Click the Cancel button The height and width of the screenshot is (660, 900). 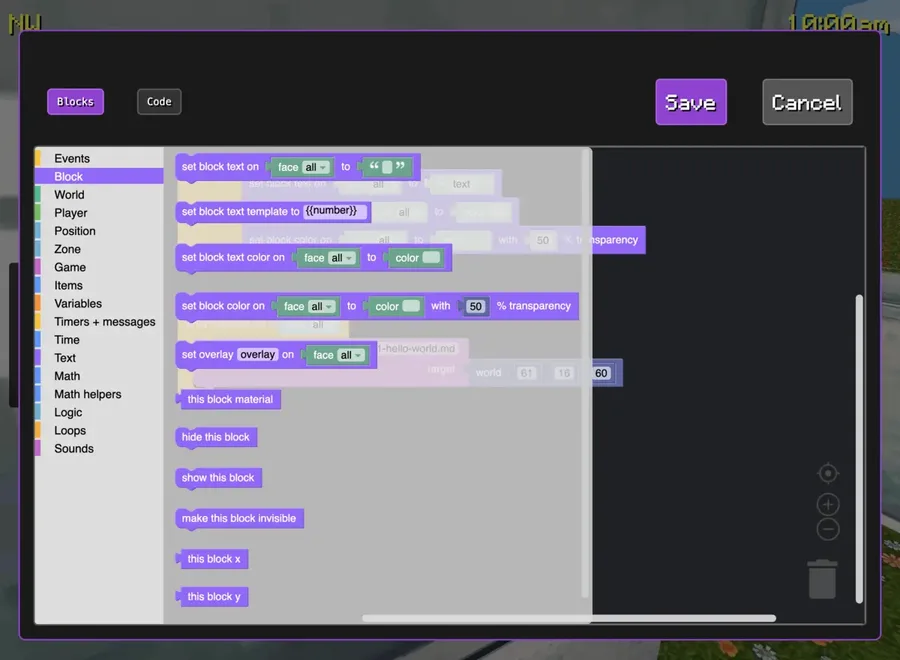[807, 101]
